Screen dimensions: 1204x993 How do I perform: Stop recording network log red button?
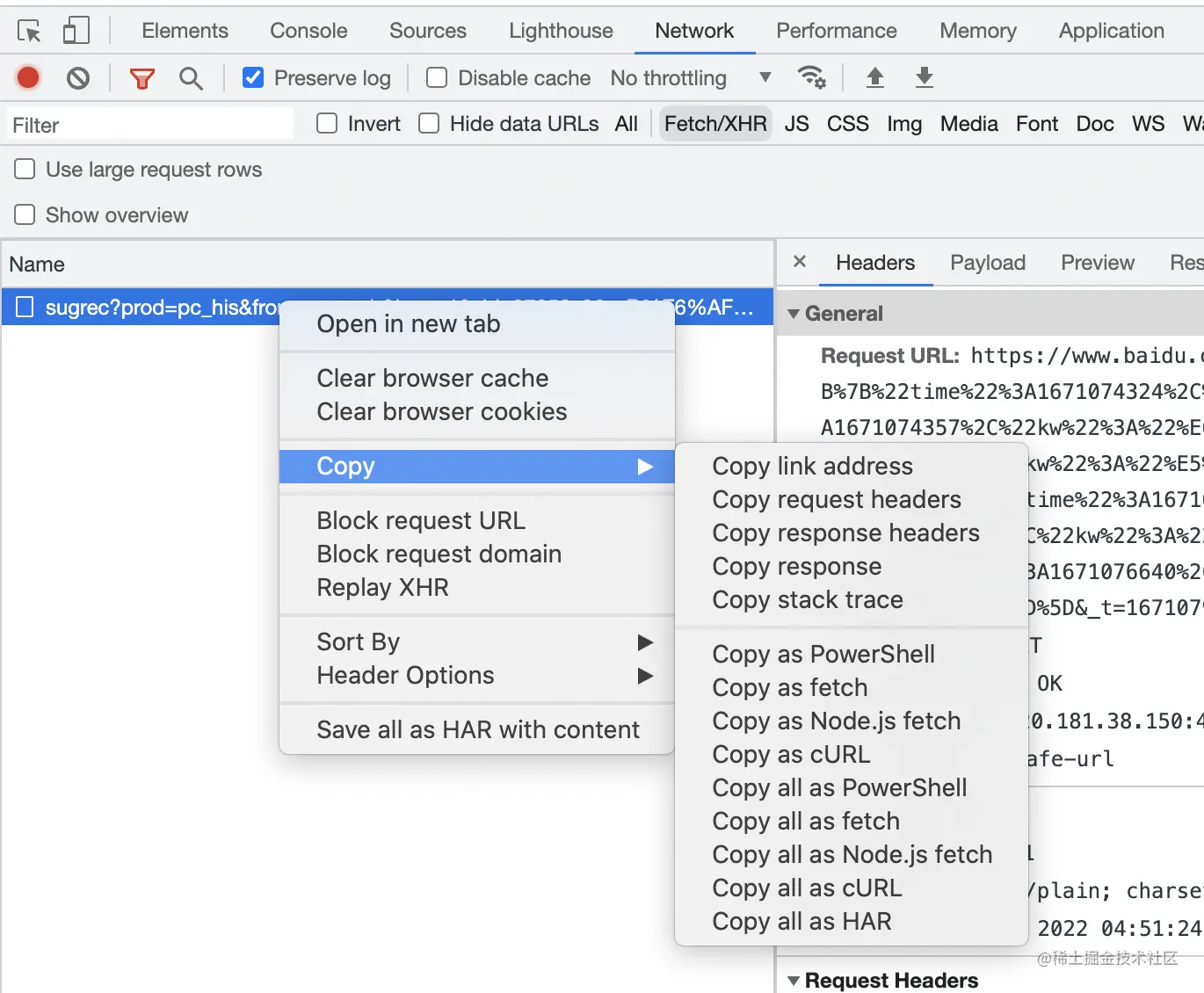[x=28, y=77]
